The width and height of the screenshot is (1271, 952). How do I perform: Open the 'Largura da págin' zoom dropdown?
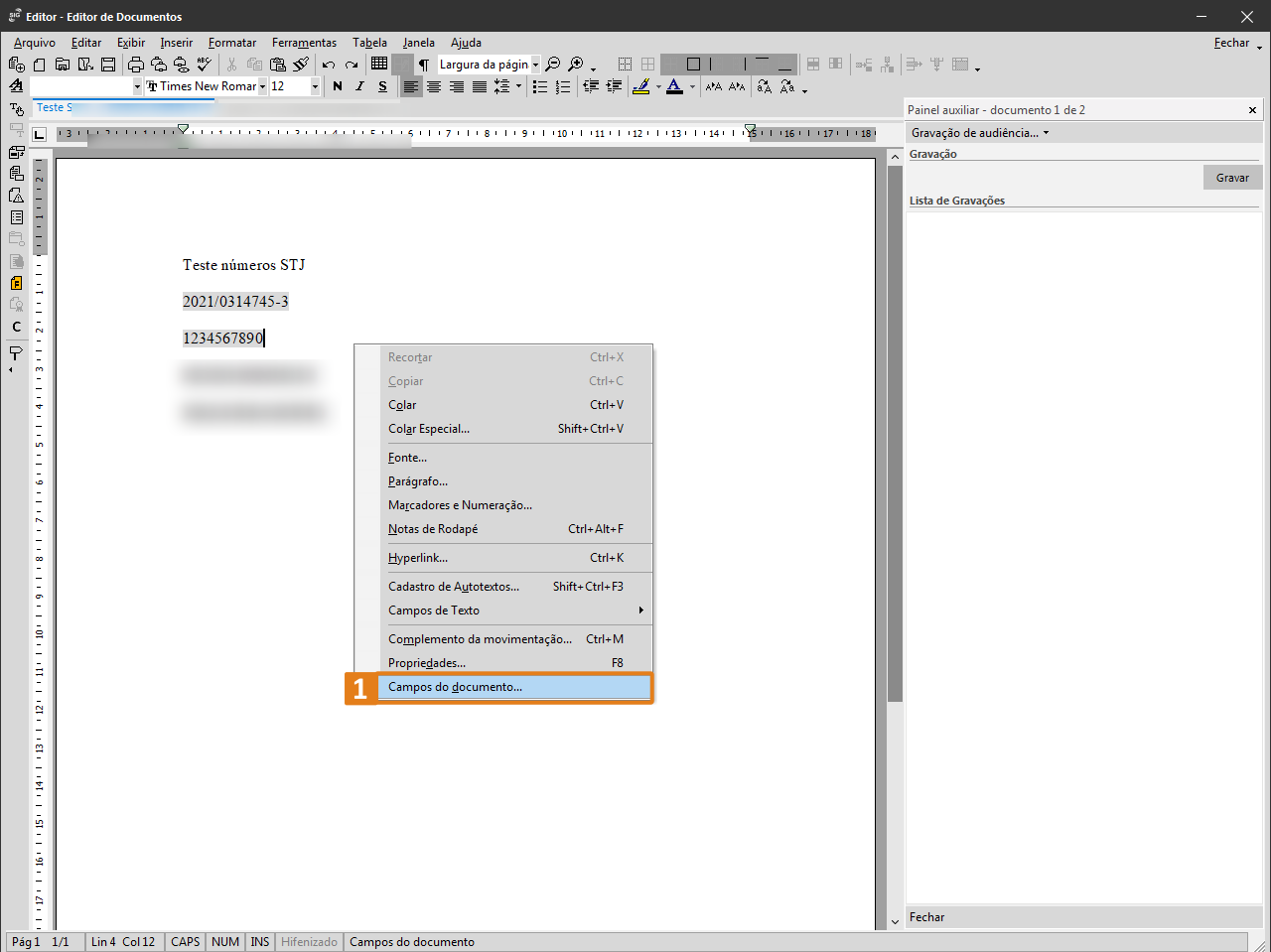point(535,65)
